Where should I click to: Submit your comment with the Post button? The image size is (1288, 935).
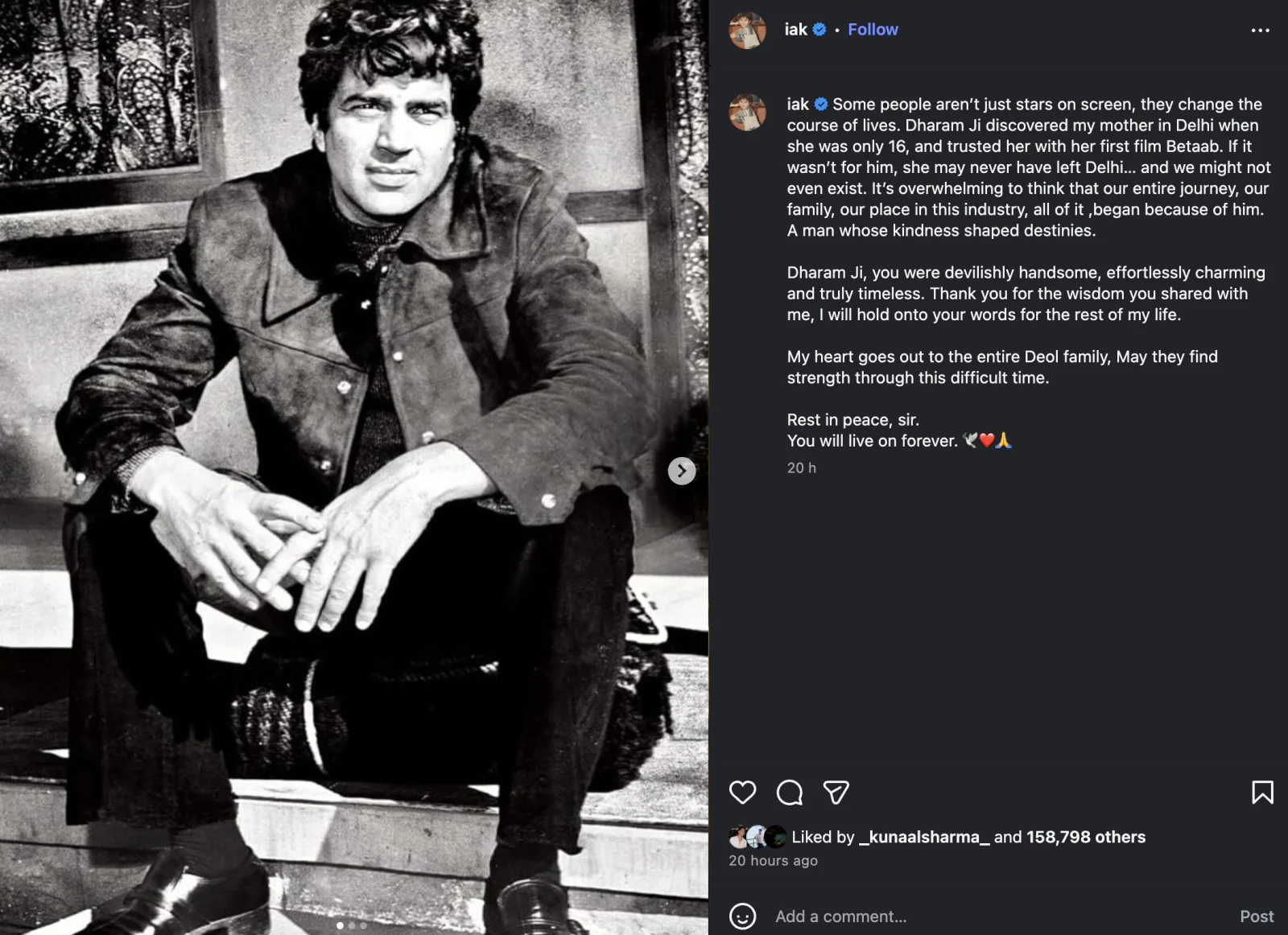click(x=1257, y=916)
